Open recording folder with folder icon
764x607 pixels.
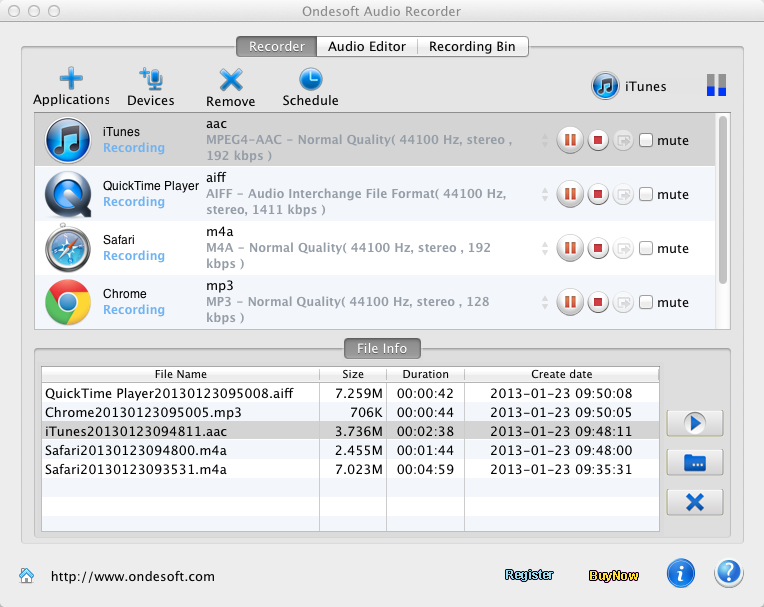[x=693, y=462]
